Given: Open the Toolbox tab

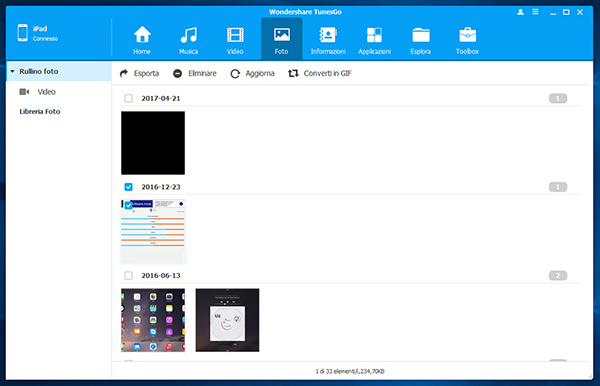Looking at the screenshot, I should [x=467, y=39].
